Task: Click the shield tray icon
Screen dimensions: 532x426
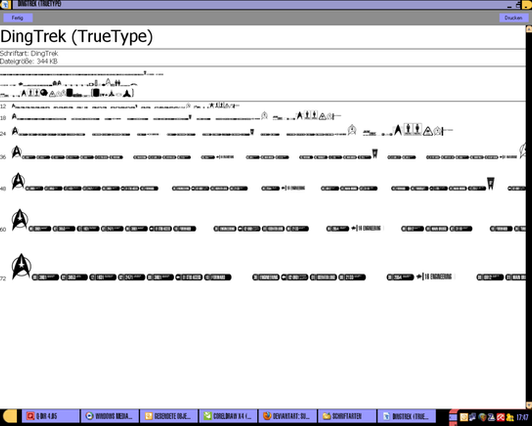Action: coord(482,417)
